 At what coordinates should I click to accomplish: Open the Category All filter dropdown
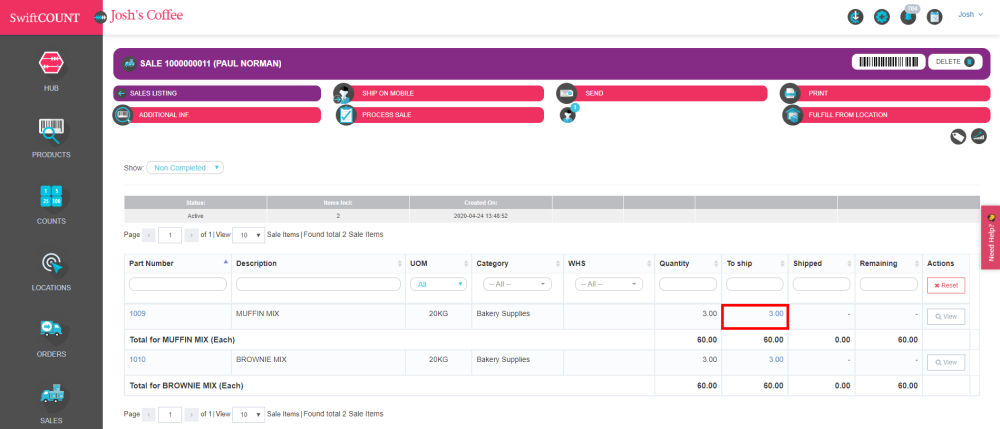click(x=517, y=284)
